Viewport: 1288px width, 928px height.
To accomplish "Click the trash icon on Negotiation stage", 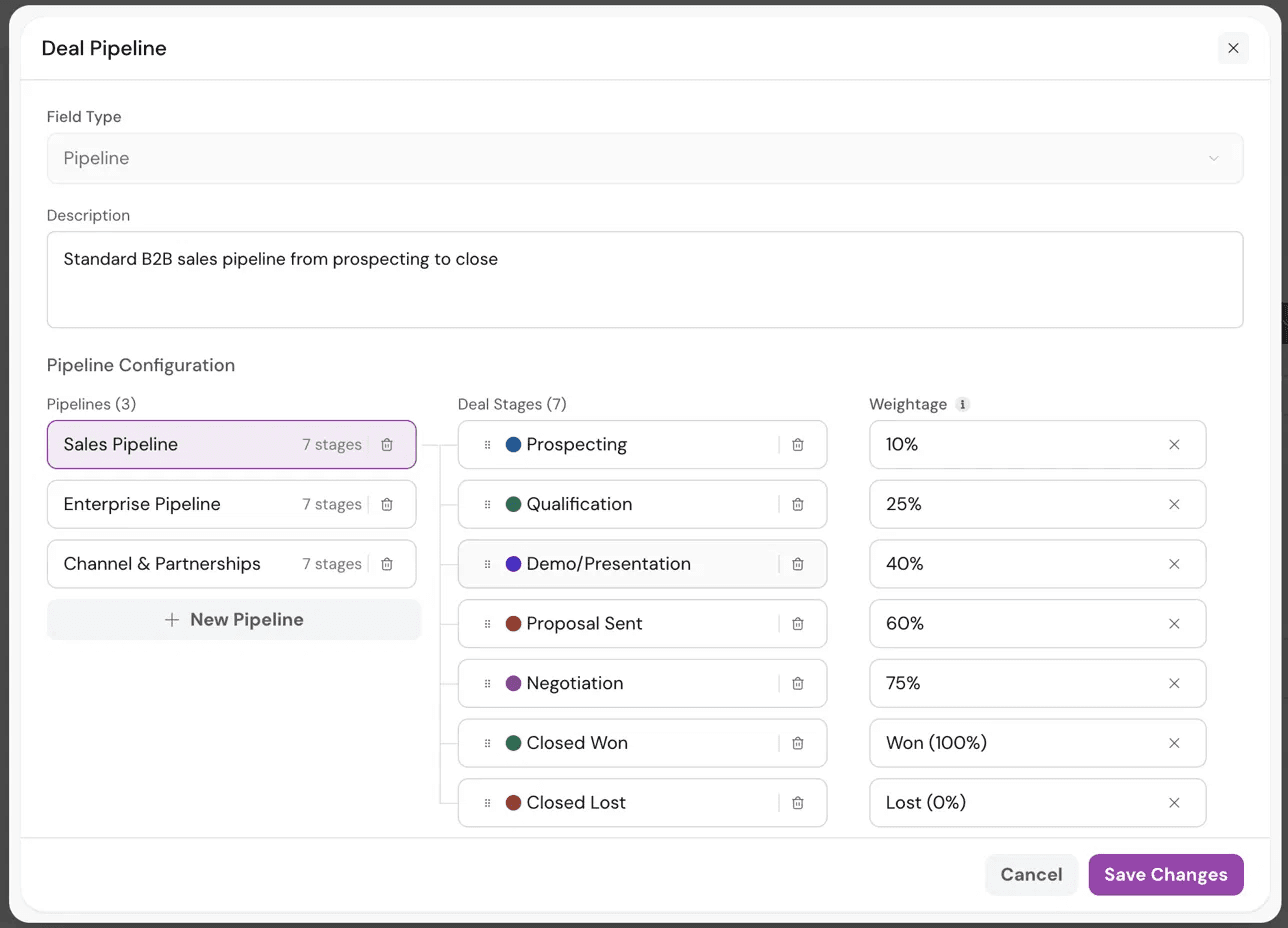I will pyautogui.click(x=798, y=684).
